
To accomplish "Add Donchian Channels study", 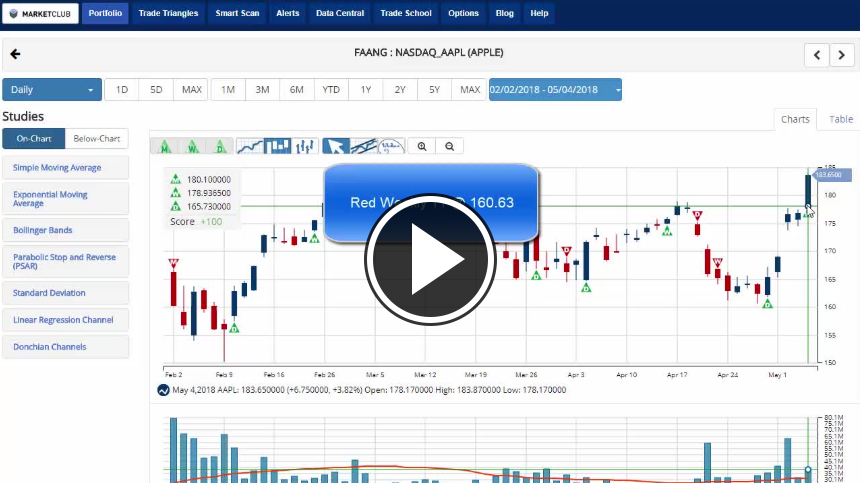I will (66, 346).
